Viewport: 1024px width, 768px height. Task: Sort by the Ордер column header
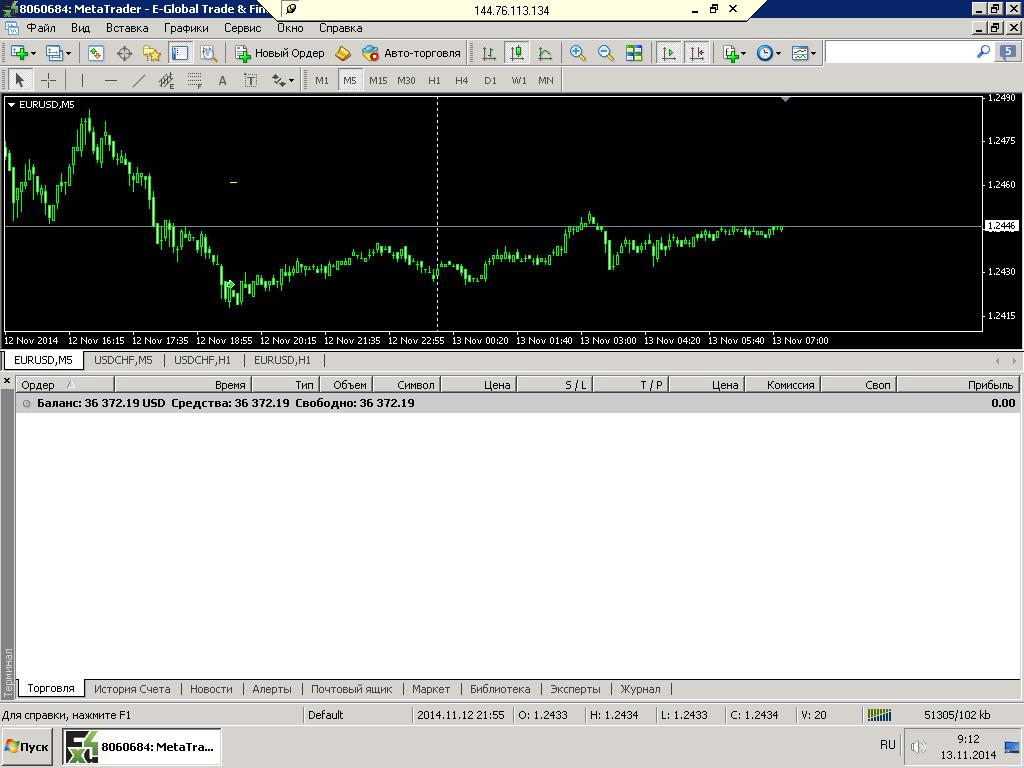(x=65, y=385)
